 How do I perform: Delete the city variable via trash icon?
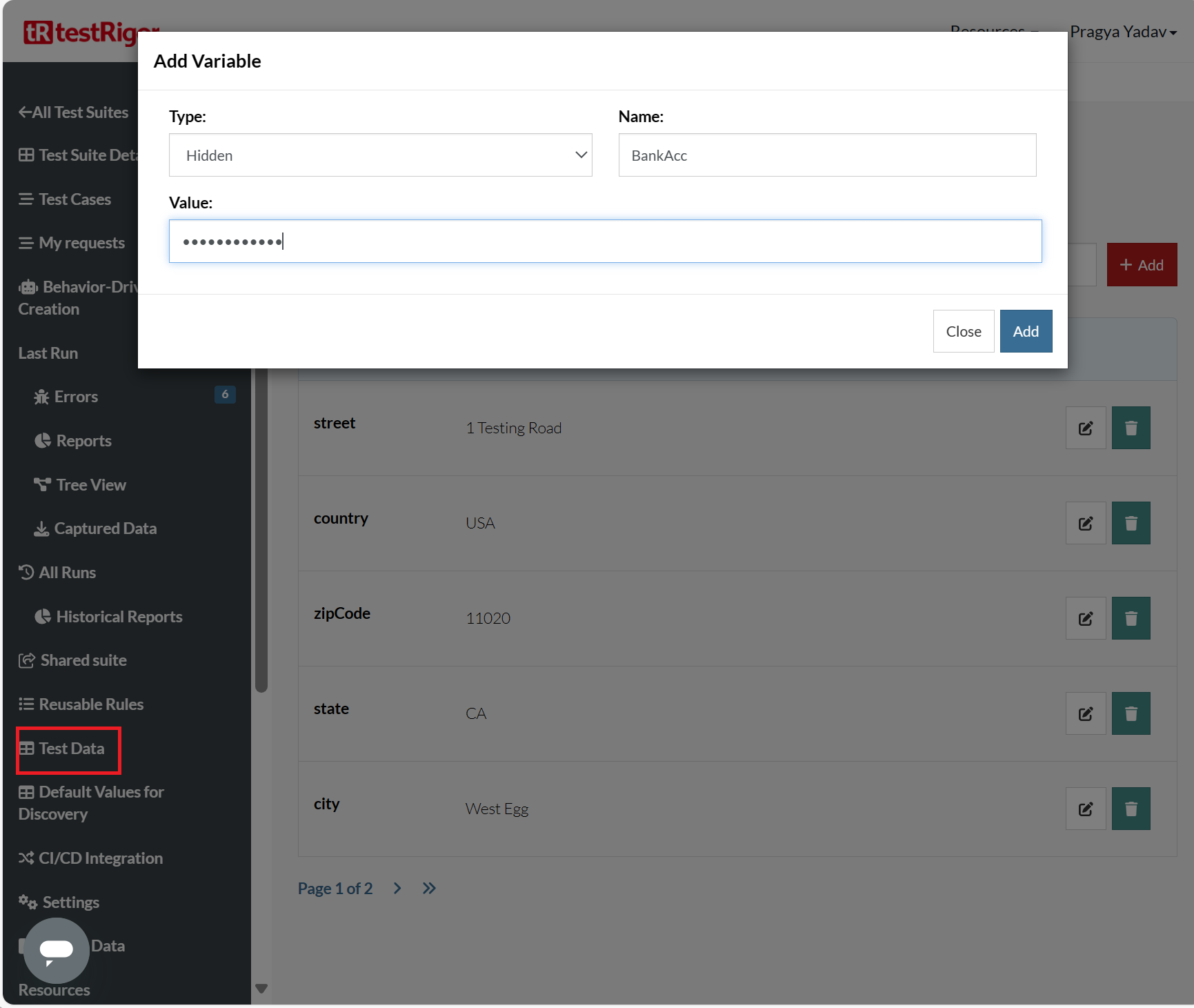[1131, 809]
